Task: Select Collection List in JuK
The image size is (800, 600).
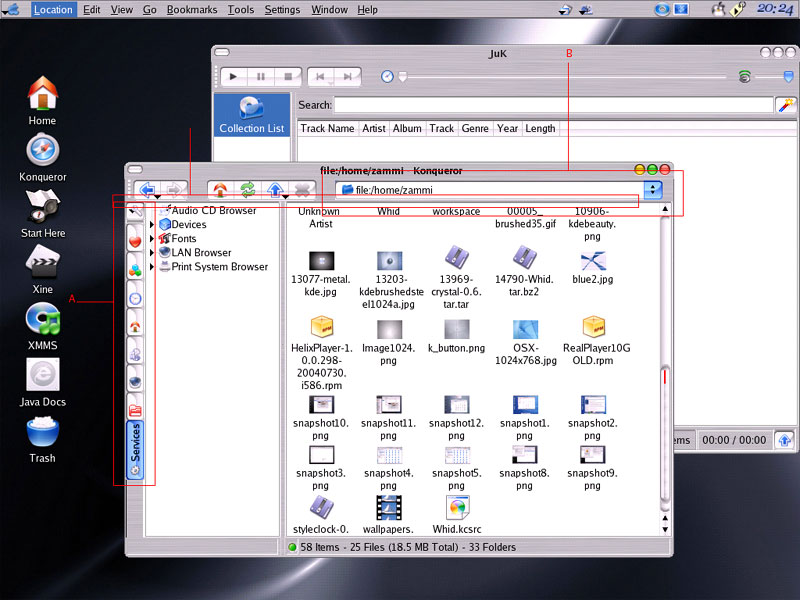Action: click(x=252, y=115)
